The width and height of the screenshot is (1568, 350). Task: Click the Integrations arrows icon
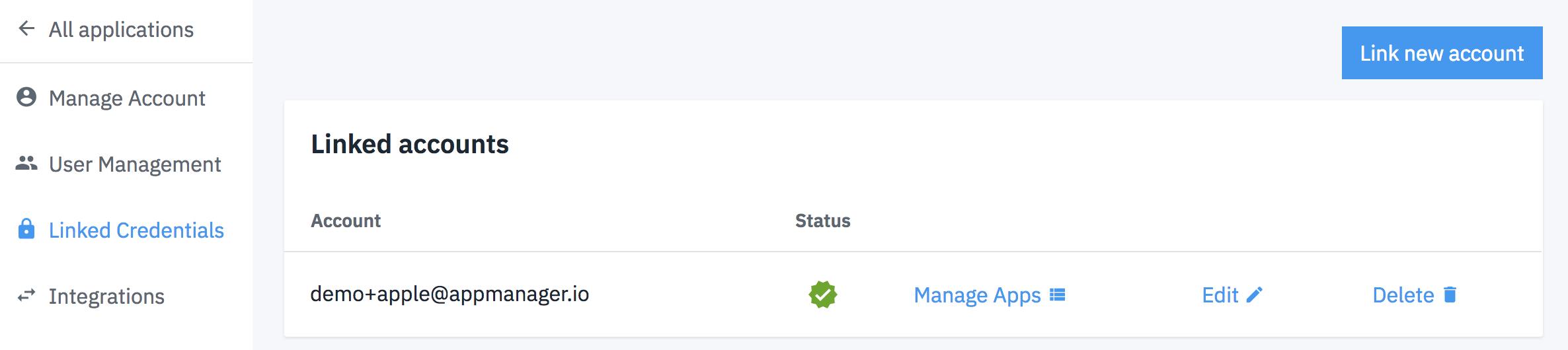tap(26, 295)
